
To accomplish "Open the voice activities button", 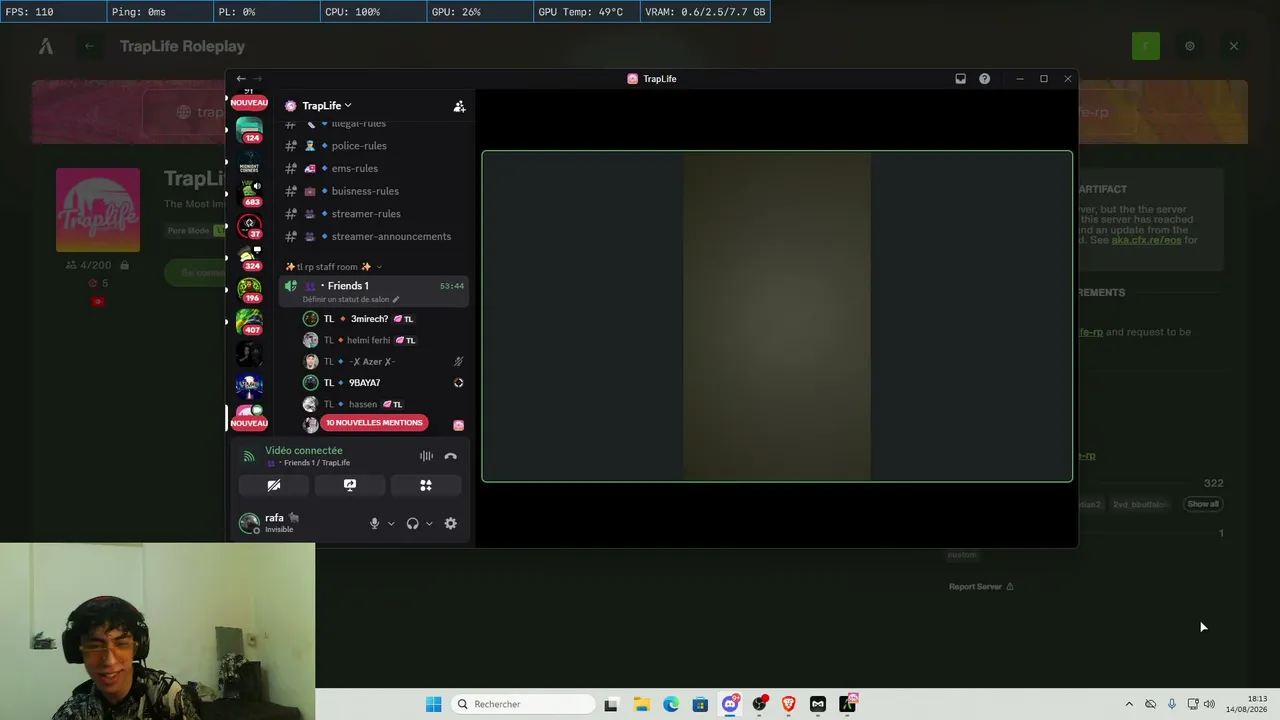I will pyautogui.click(x=426, y=485).
